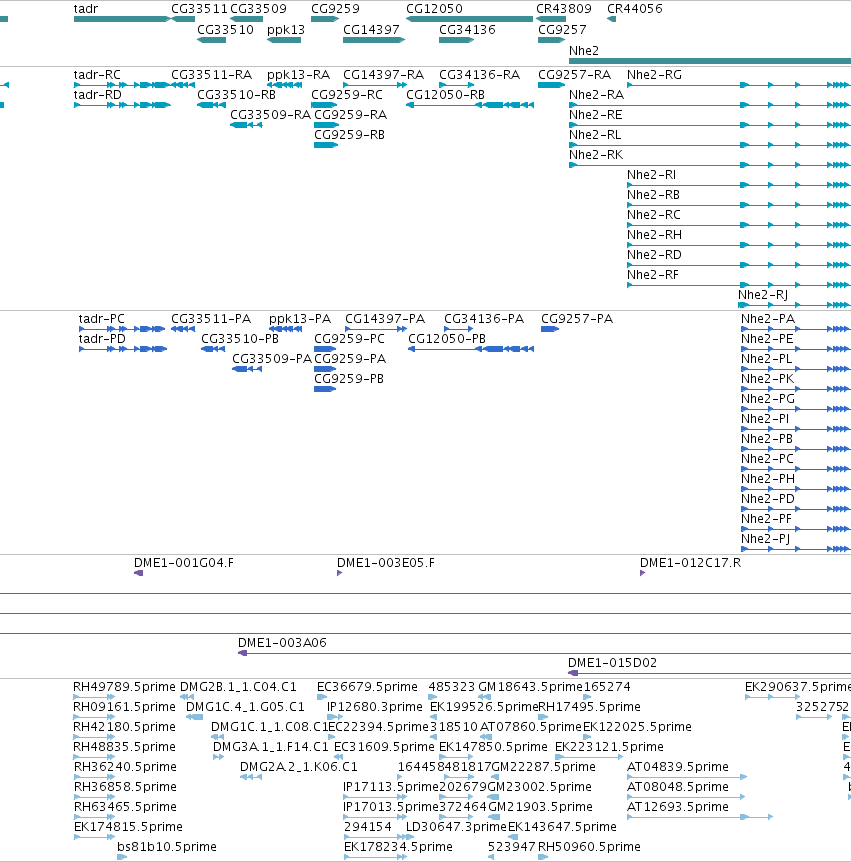Image resolution: width=851 pixels, height=862 pixels.
Task: Click the RH17495.5prime EST label
Action: (x=589, y=706)
